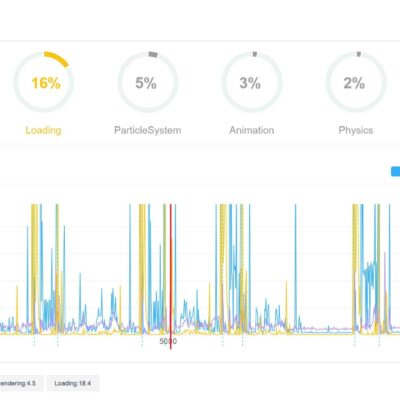The width and height of the screenshot is (400, 400).
Task: Click the ParticleSystem label text
Action: (x=148, y=130)
